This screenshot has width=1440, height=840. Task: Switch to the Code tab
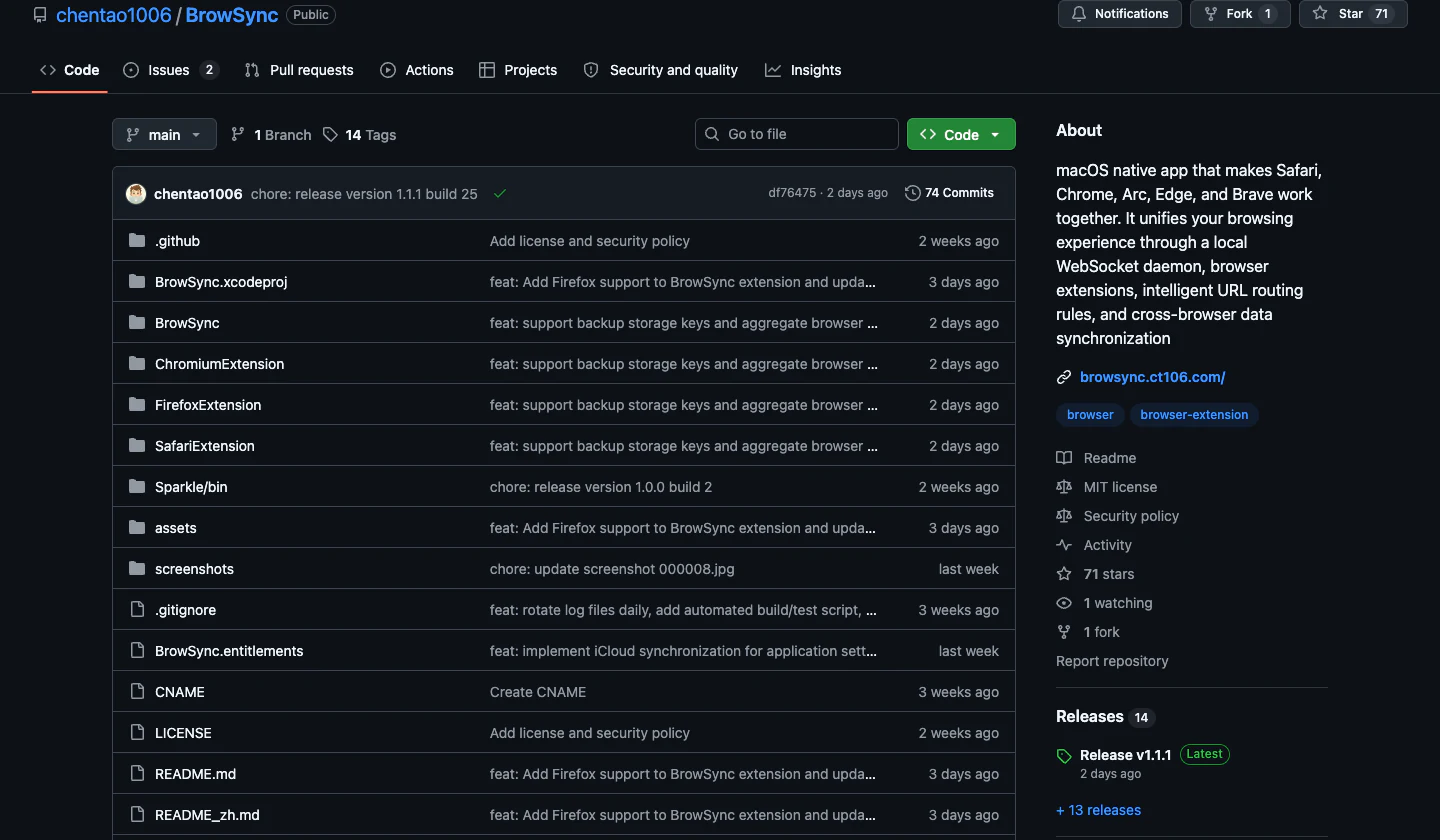coord(70,70)
